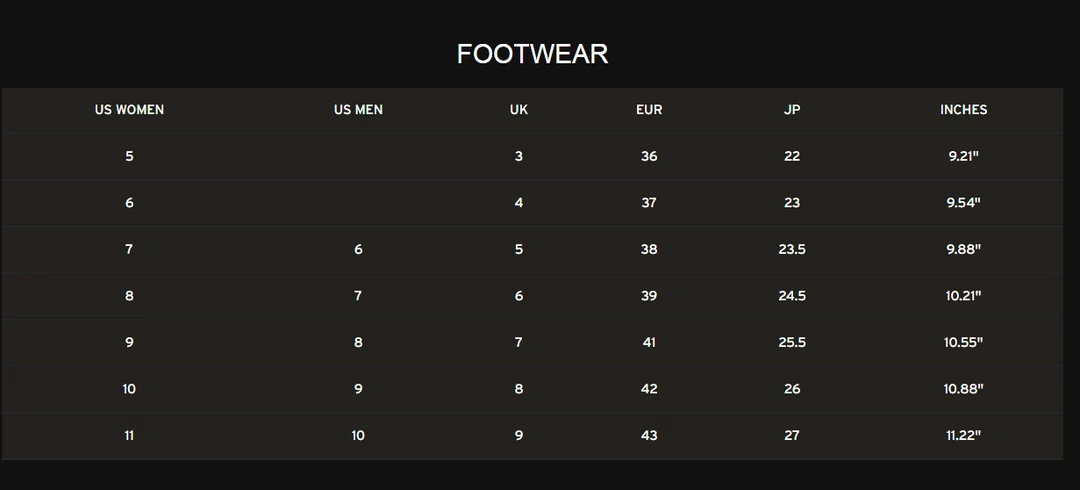Click the INCHES column header
This screenshot has height=490, width=1080.
click(x=963, y=110)
